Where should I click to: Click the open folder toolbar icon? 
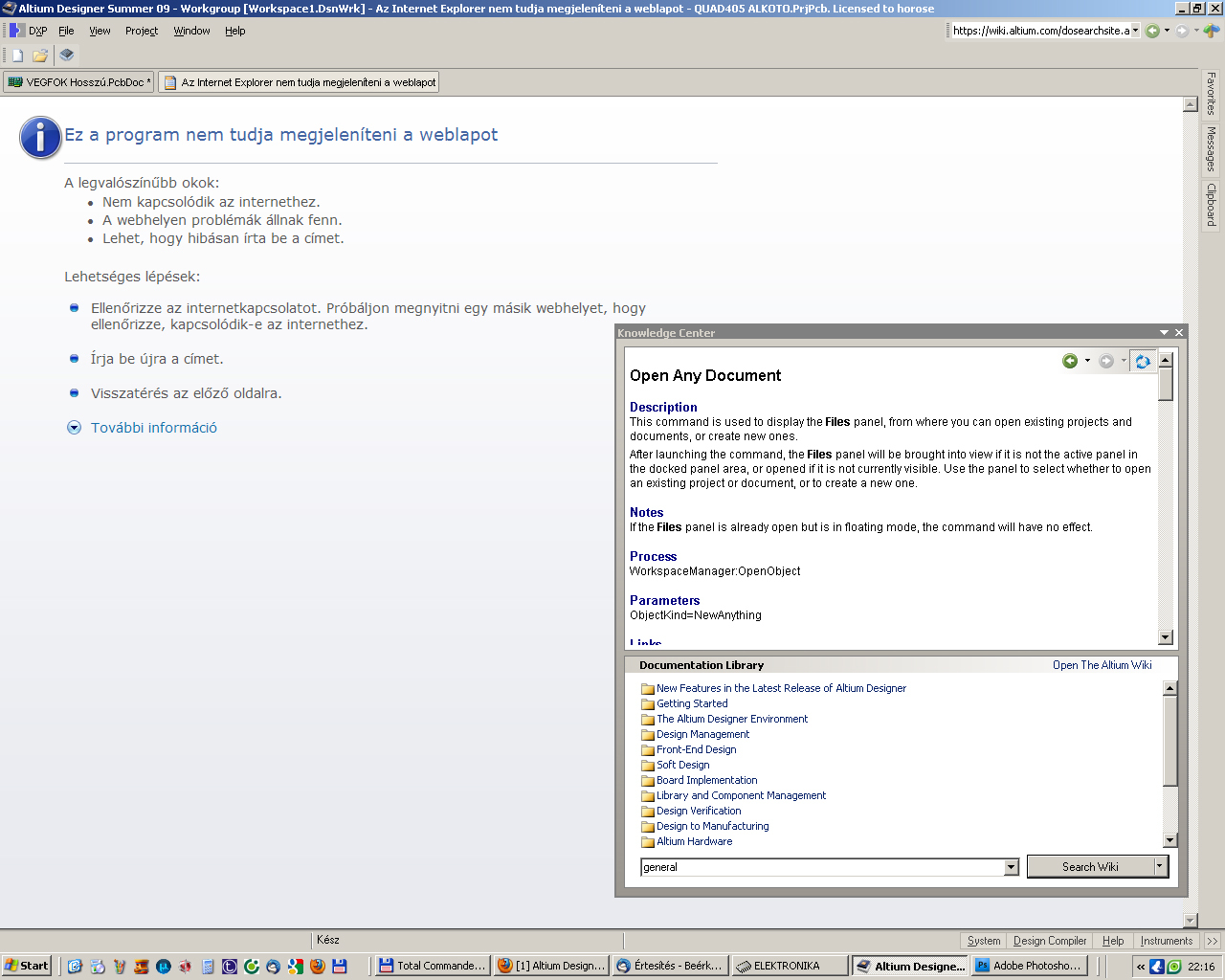click(x=40, y=56)
